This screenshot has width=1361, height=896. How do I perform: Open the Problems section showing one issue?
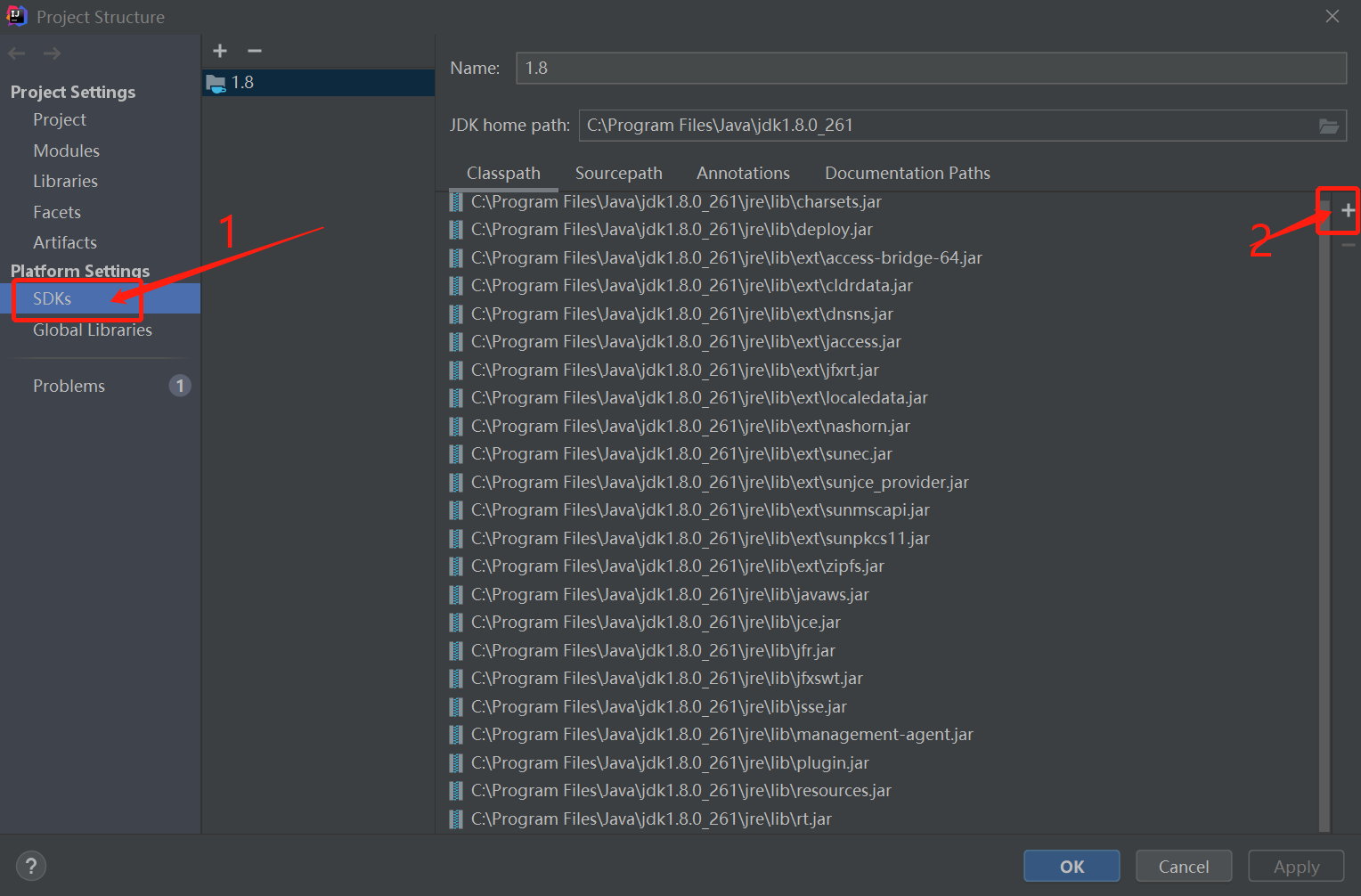[69, 386]
